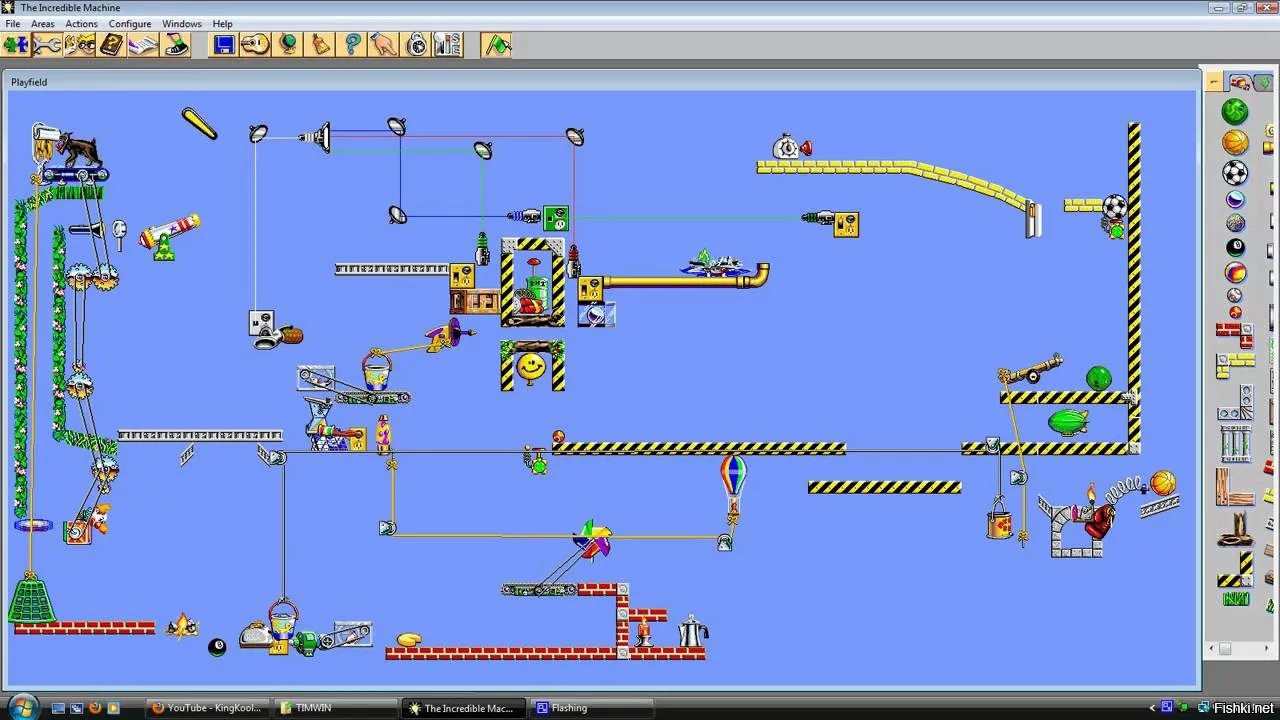Click the black eight ball on playfield

pos(217,647)
